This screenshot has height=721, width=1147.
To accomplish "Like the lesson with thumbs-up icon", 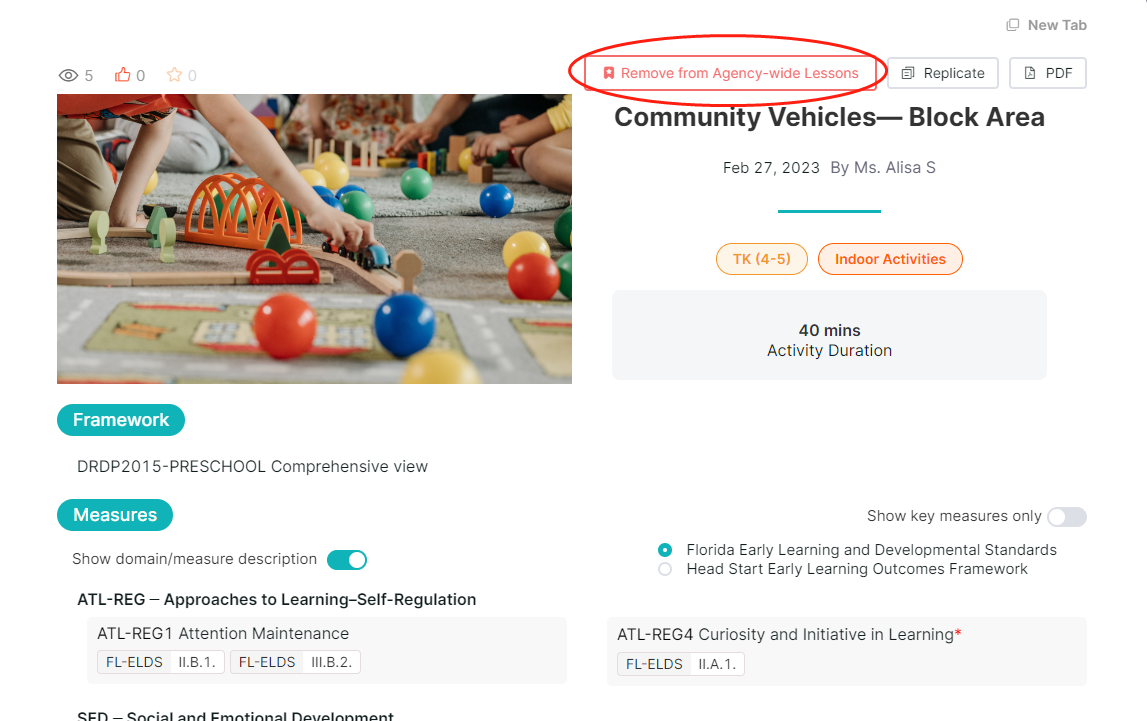I will coord(122,75).
